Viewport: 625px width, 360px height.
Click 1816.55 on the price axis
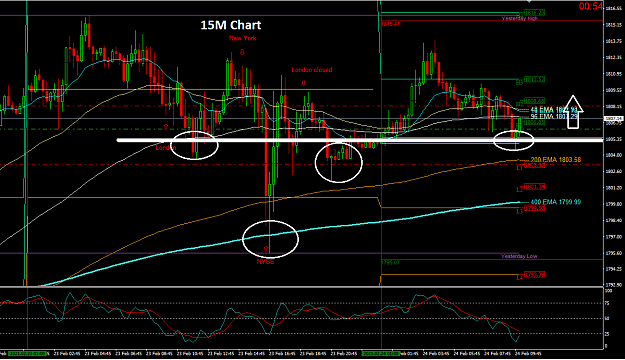(x=613, y=8)
